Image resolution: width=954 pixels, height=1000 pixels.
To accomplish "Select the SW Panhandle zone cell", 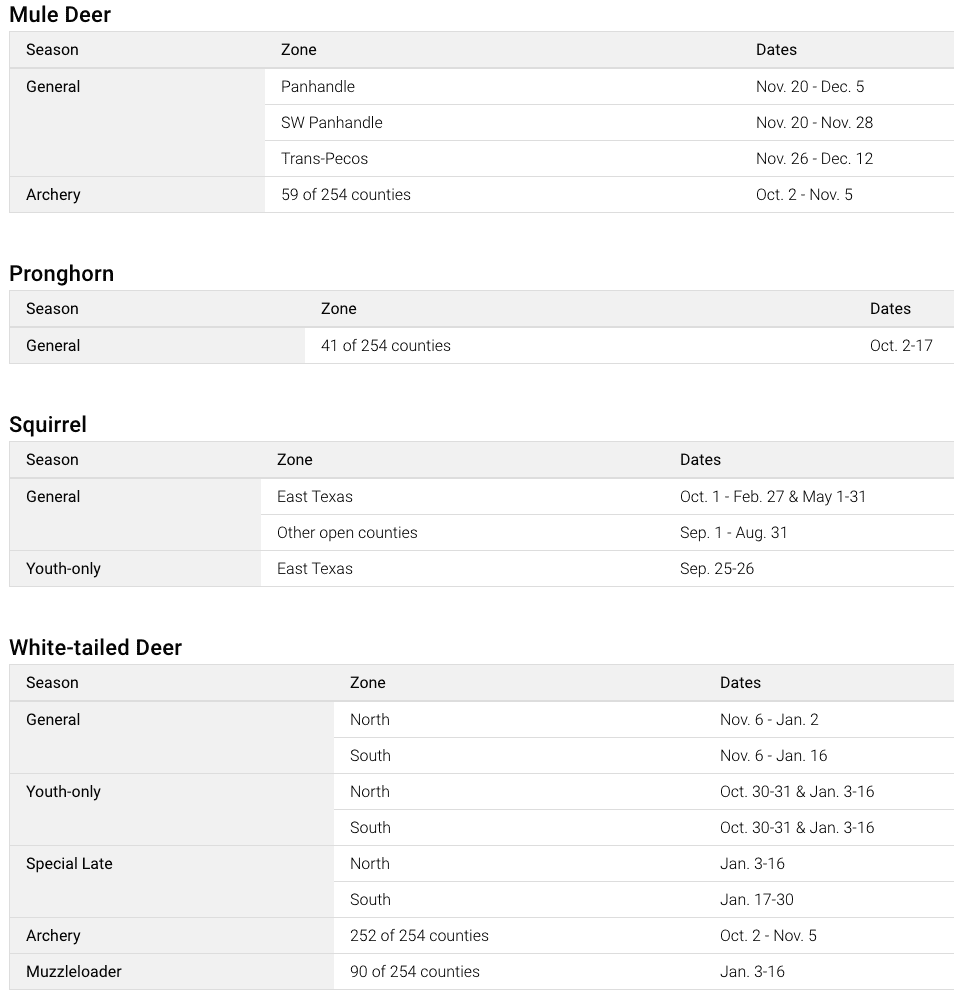I will (332, 123).
